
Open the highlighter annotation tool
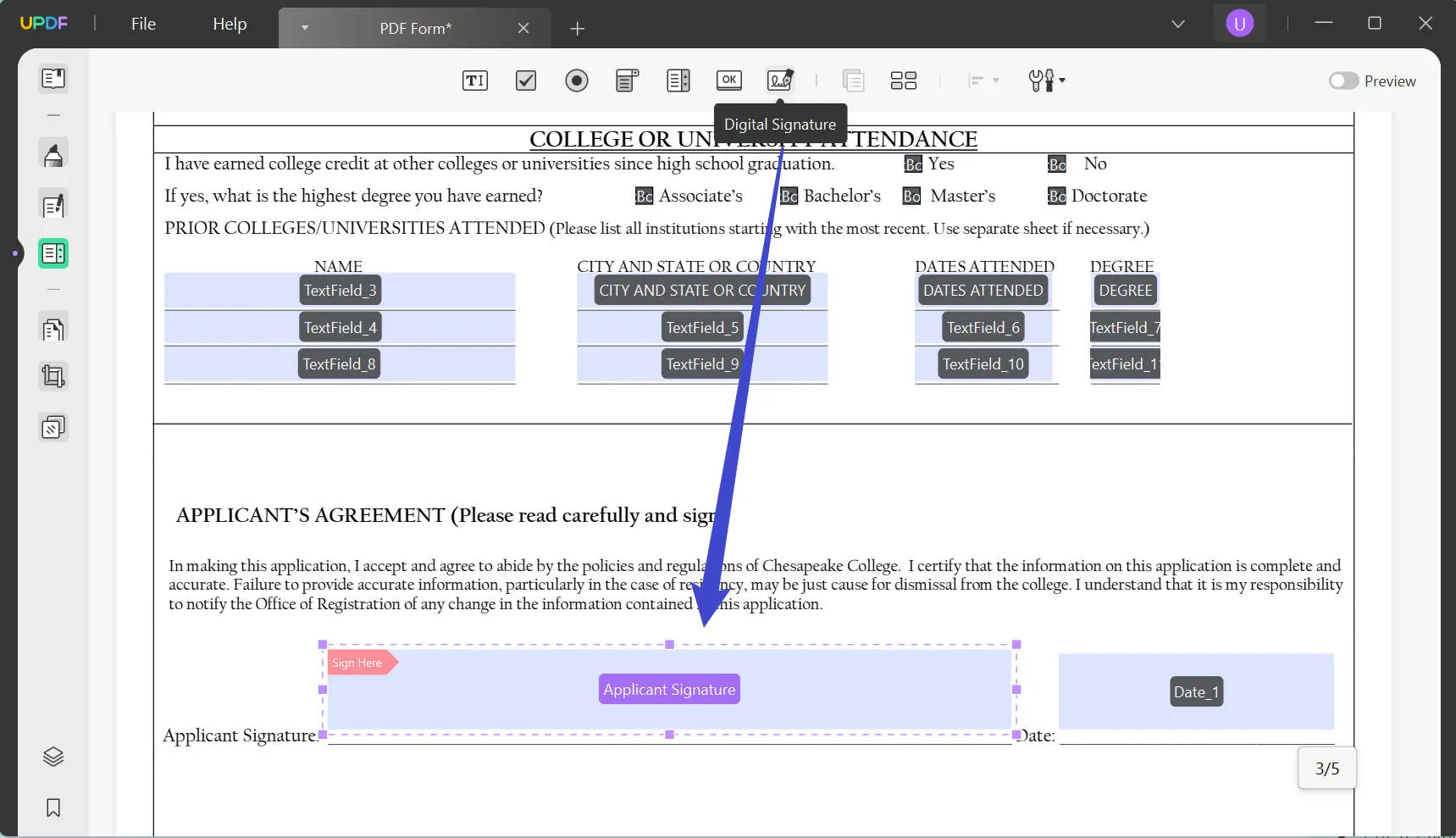53,154
